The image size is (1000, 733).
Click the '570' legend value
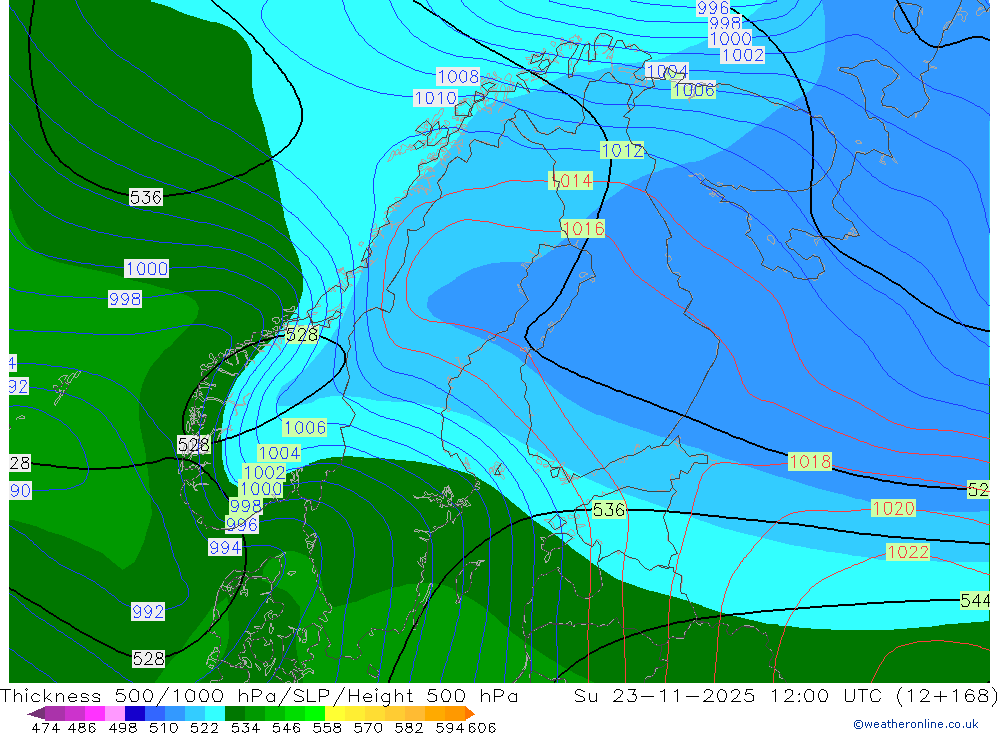point(368,727)
